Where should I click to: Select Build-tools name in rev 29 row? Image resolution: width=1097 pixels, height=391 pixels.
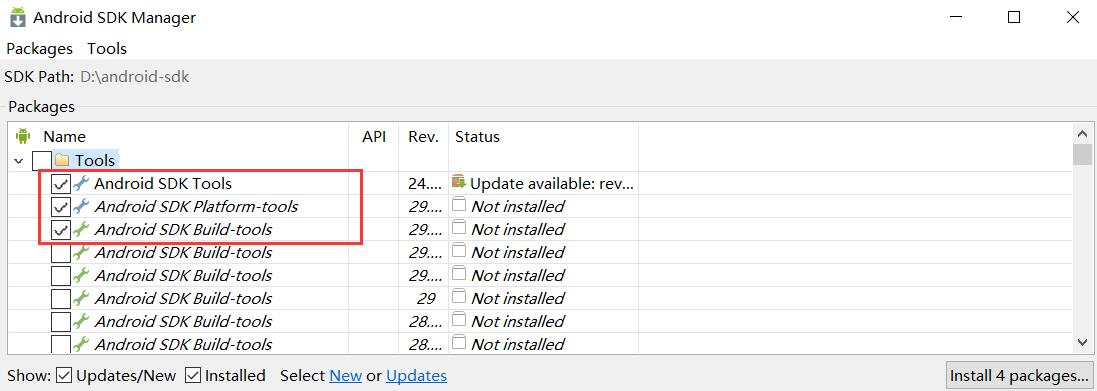[183, 299]
